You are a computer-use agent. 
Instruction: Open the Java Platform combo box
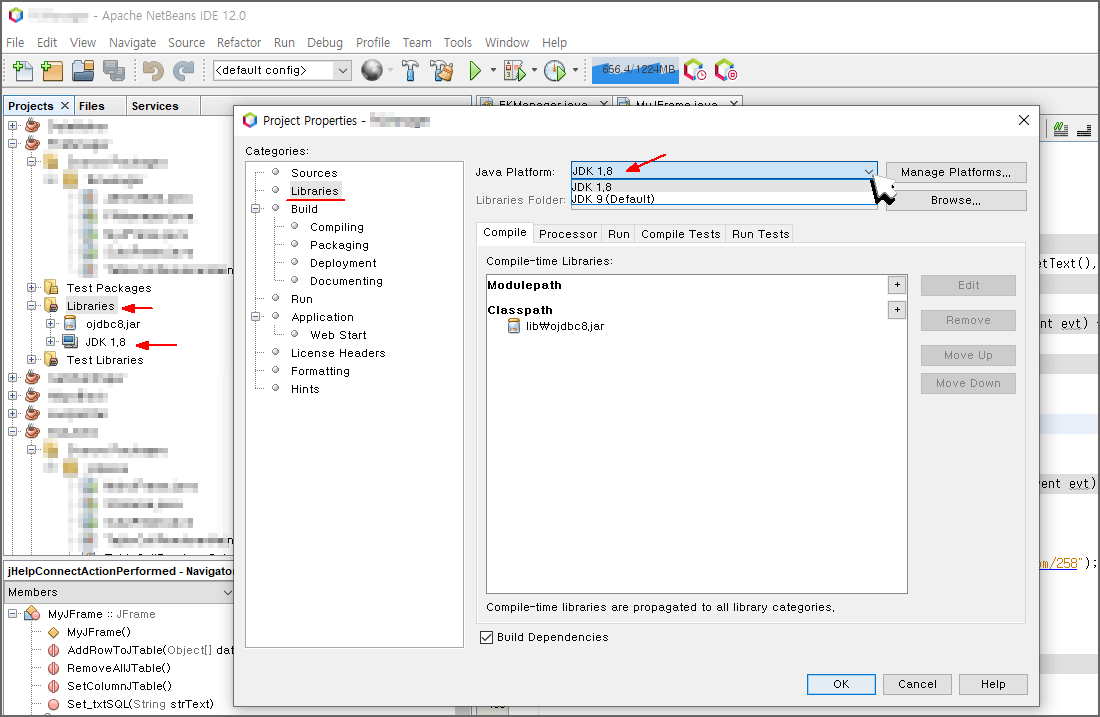pyautogui.click(x=723, y=171)
